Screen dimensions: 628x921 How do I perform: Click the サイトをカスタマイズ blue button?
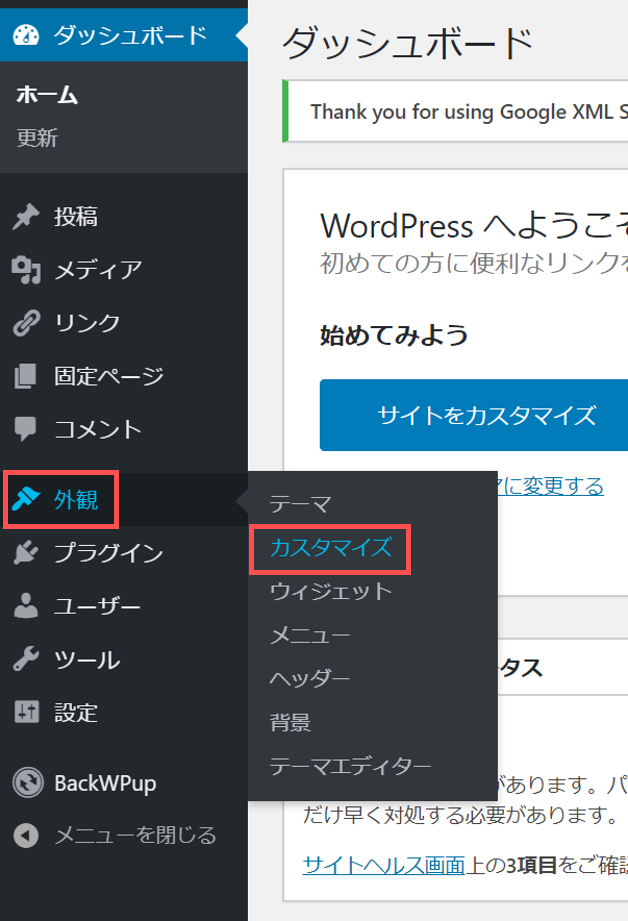474,415
